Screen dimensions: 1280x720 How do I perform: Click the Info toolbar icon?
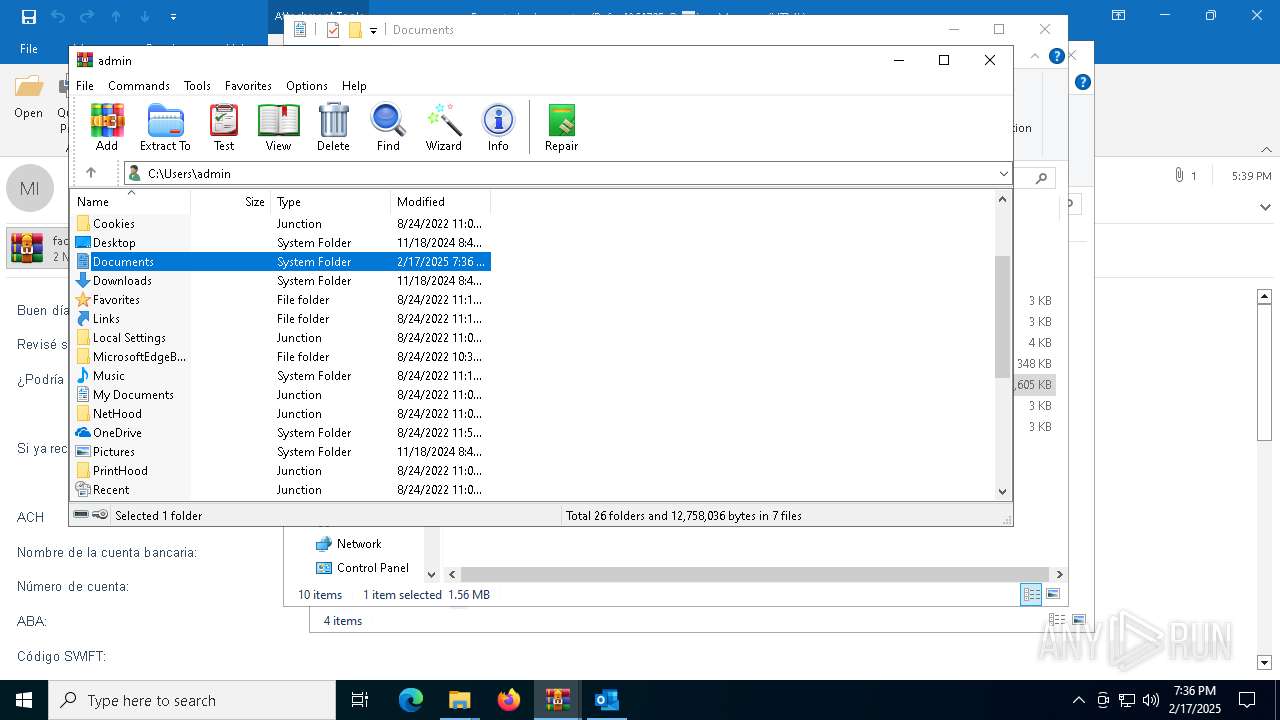point(498,127)
